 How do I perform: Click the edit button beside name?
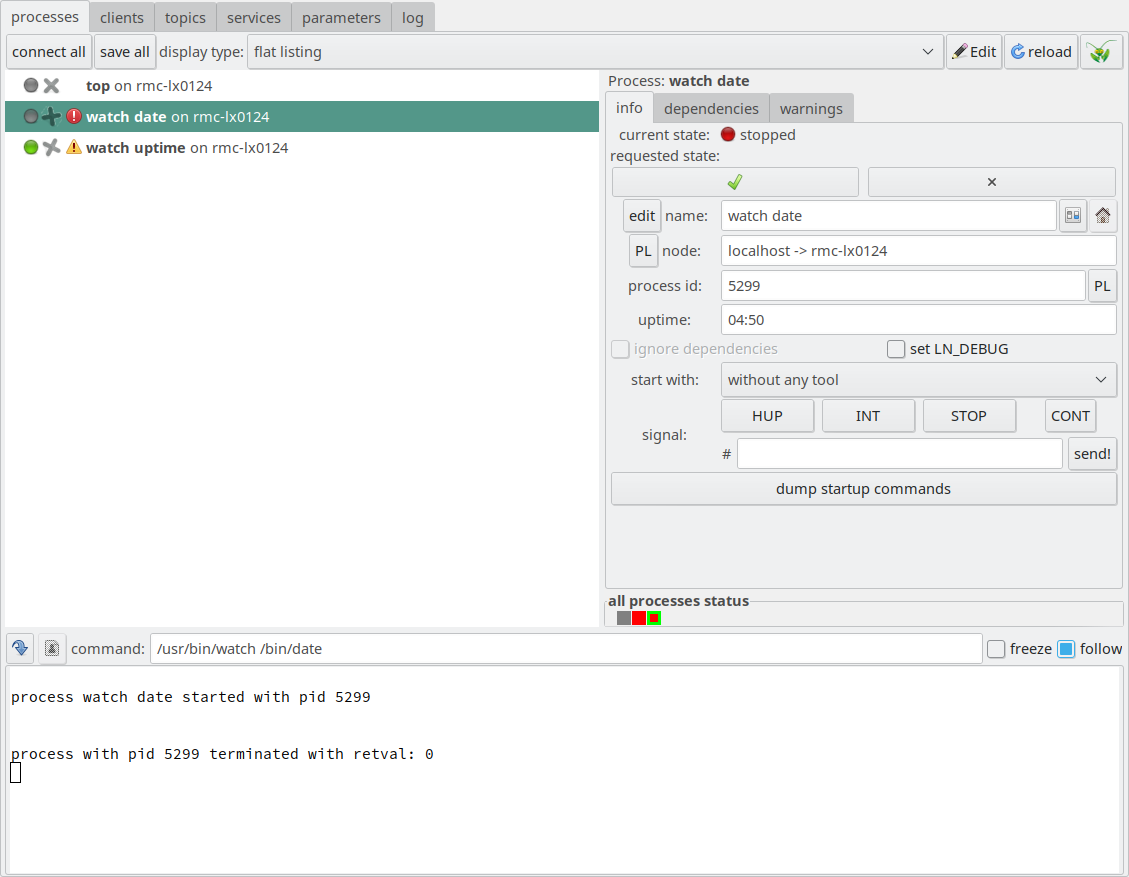click(x=642, y=216)
